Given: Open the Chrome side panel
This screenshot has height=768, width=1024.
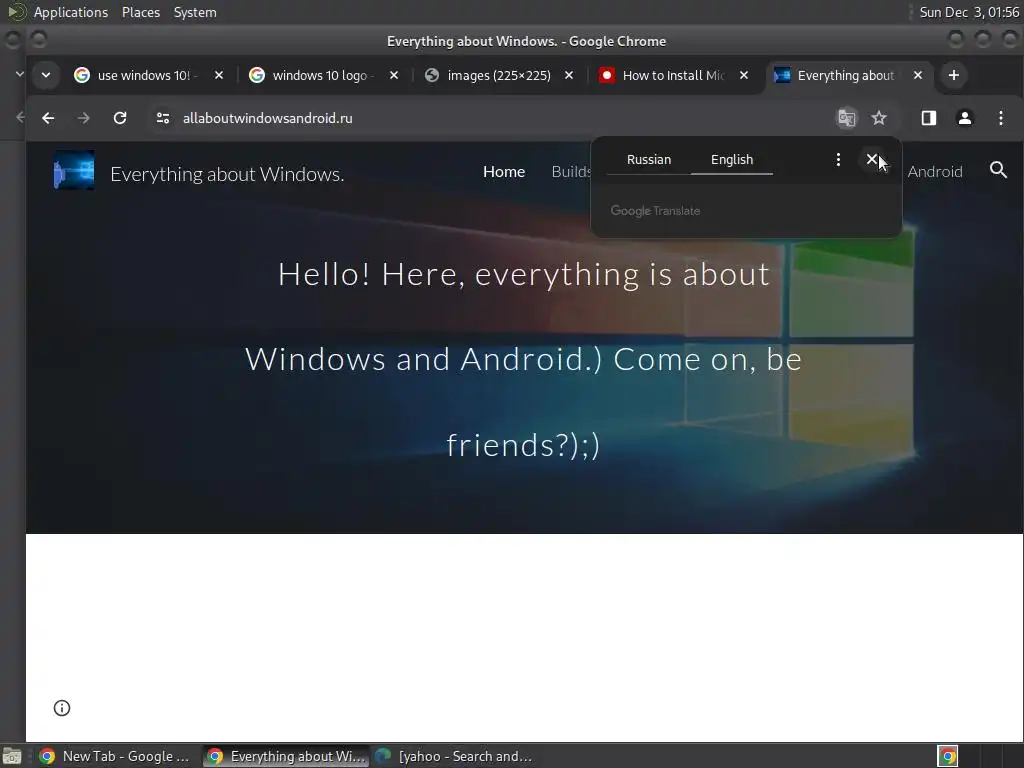Looking at the screenshot, I should pyautogui.click(x=929, y=118).
